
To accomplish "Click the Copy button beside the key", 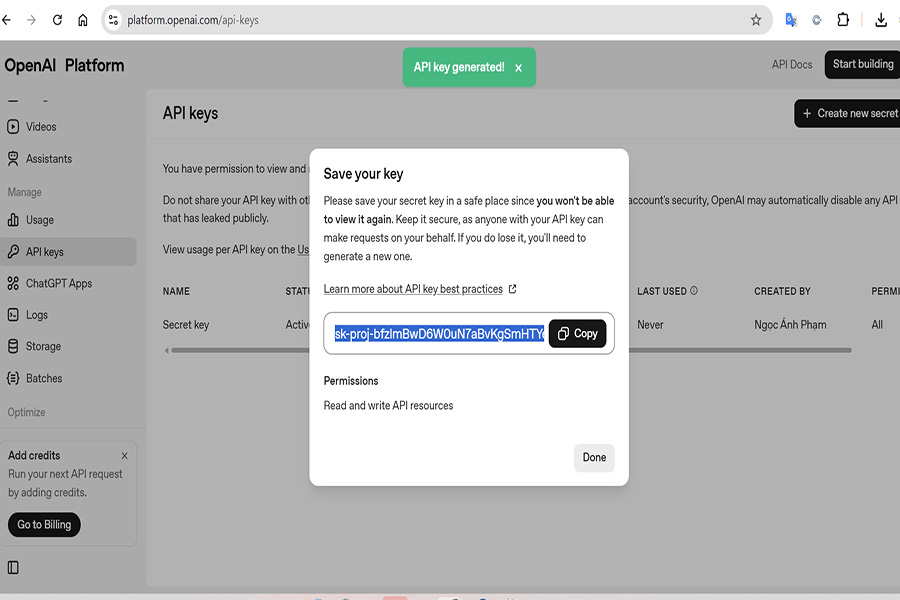I will (x=577, y=334).
